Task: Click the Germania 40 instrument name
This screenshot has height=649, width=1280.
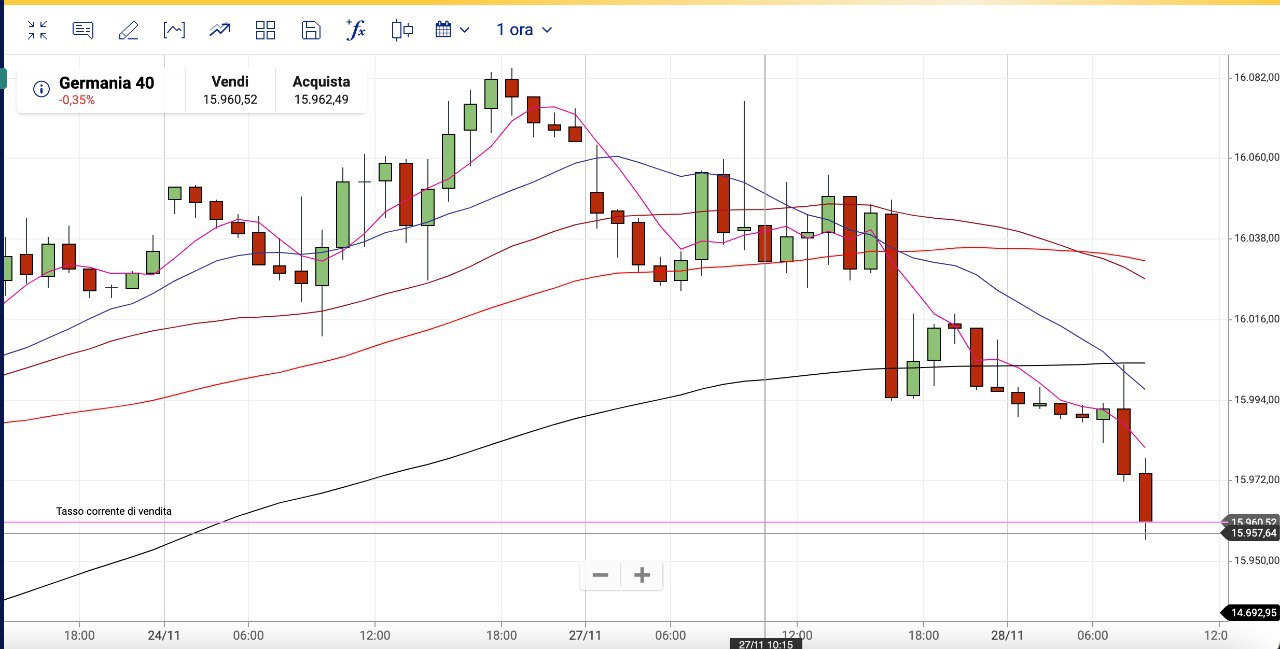Action: pyautogui.click(x=106, y=83)
